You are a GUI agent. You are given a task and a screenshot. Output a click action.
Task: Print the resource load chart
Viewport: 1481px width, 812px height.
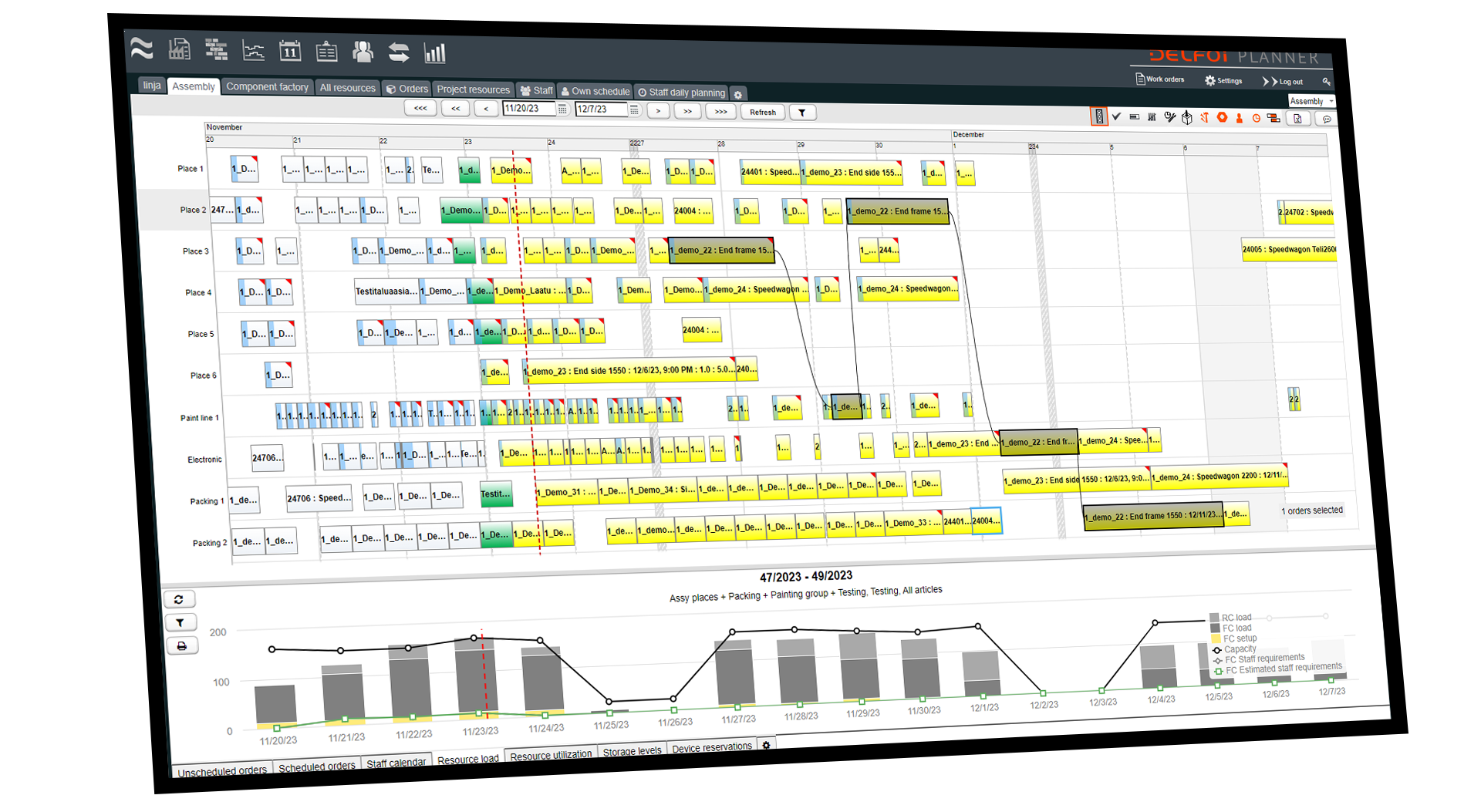[181, 646]
